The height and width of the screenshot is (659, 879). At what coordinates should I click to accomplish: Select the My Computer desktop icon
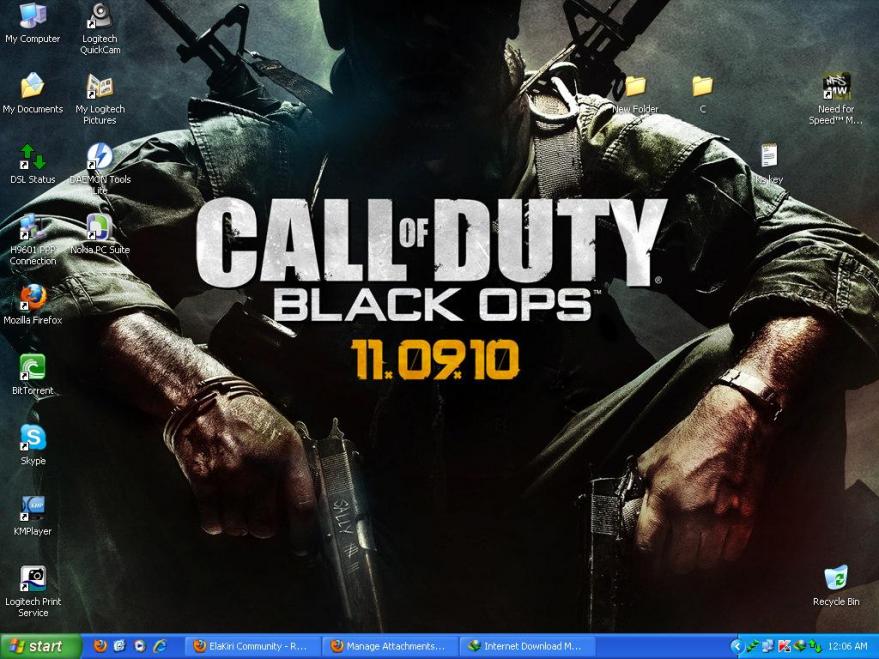tap(33, 24)
